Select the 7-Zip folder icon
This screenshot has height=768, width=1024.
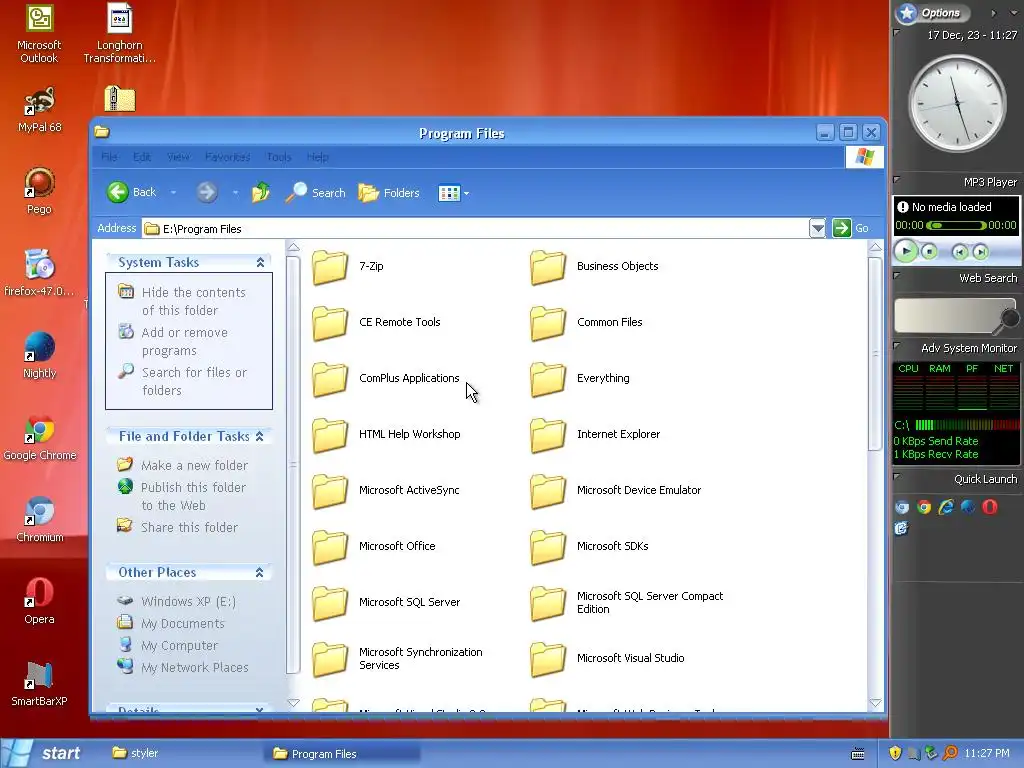point(330,266)
